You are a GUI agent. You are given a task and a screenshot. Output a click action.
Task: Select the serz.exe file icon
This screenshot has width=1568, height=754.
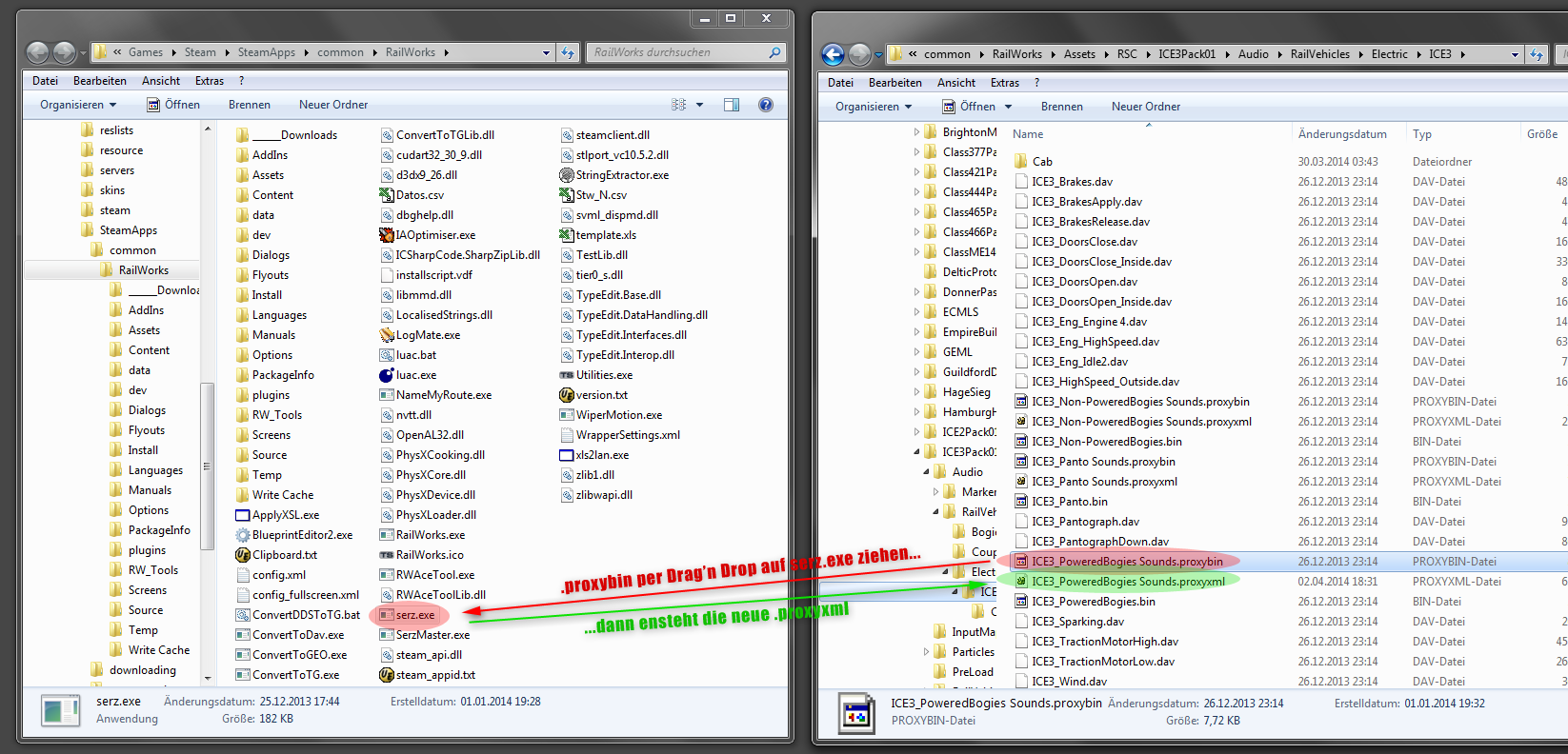pos(386,615)
